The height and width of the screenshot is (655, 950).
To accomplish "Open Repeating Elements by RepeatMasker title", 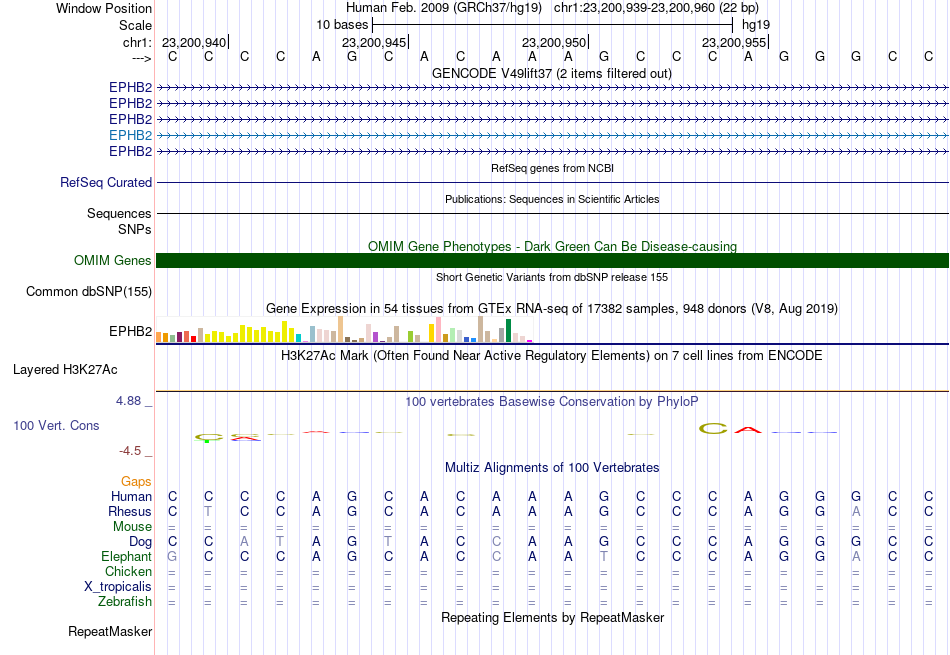I will tap(552, 617).
